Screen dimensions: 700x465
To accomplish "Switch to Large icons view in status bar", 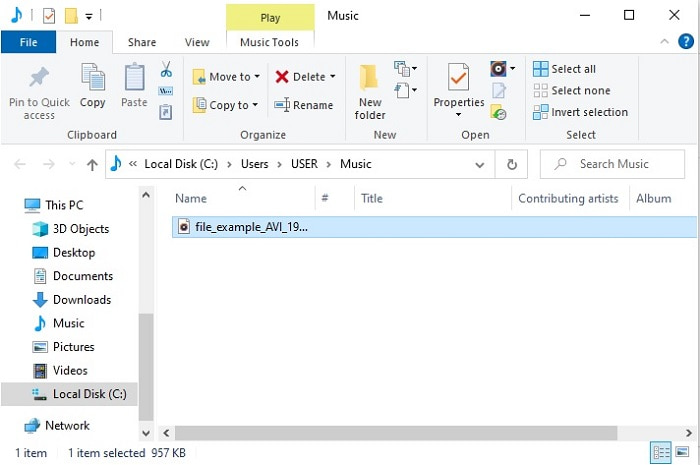I will [x=682, y=452].
